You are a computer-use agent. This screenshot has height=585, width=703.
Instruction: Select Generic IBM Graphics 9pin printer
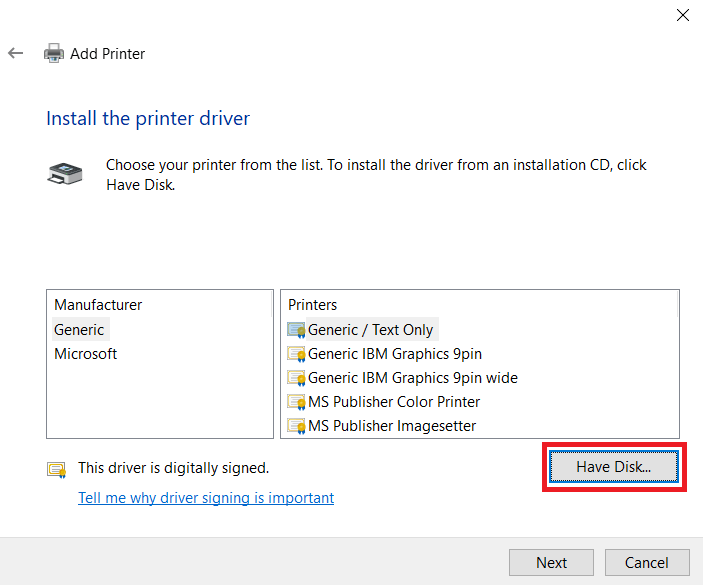coord(395,354)
